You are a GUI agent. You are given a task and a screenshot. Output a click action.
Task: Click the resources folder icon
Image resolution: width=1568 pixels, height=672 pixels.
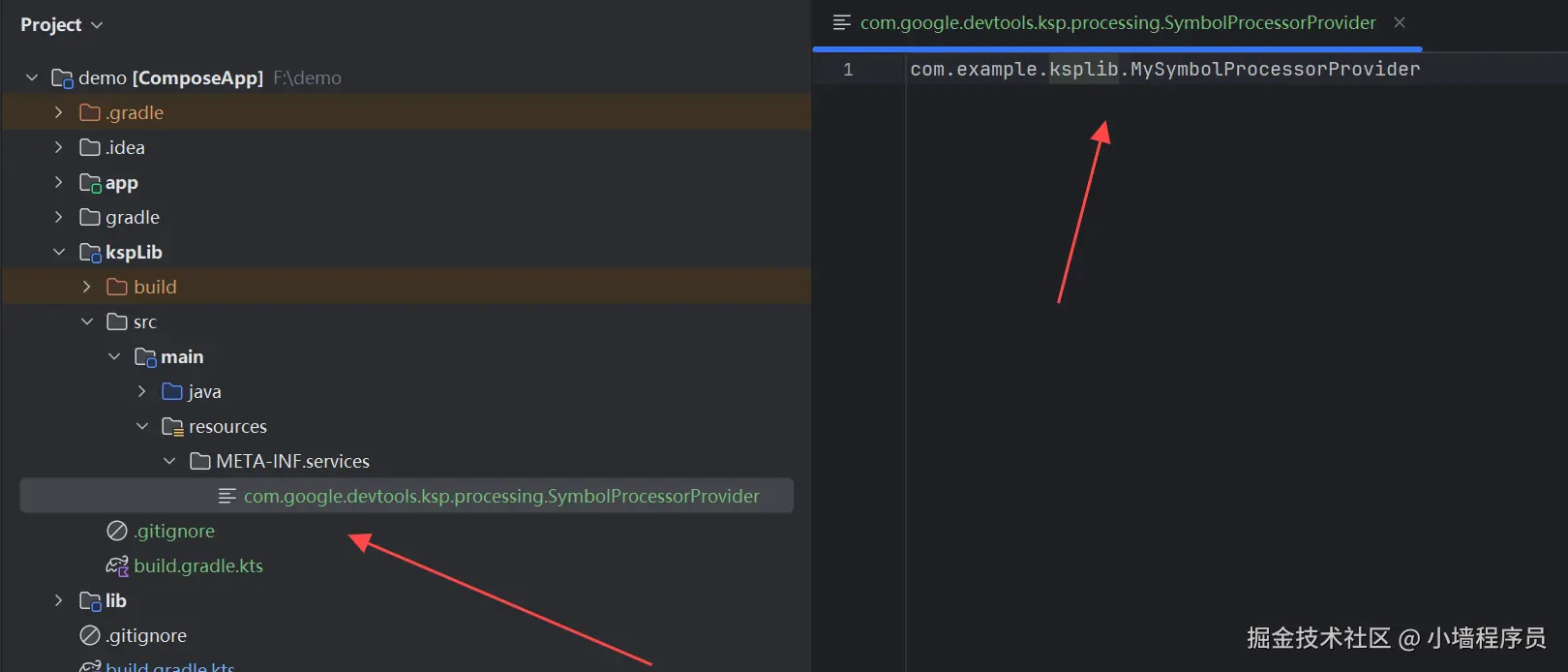pyautogui.click(x=172, y=427)
